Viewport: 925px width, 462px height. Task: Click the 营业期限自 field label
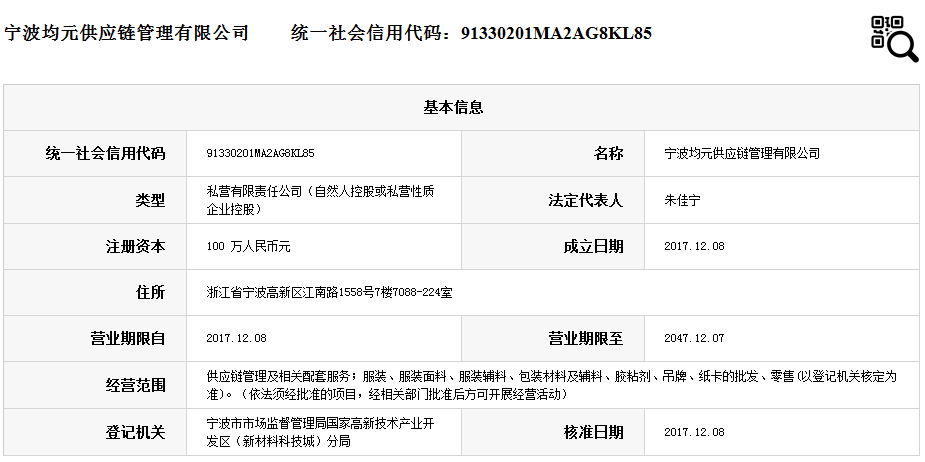[128, 339]
